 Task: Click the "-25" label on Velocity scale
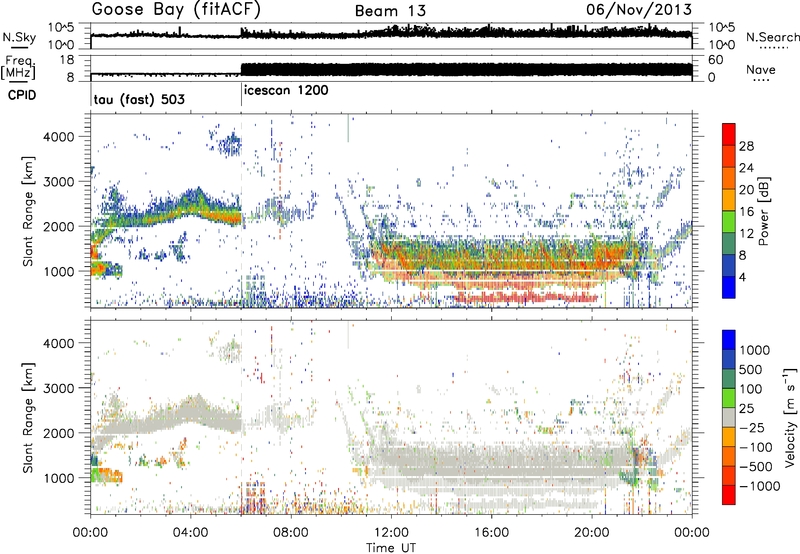click(x=753, y=427)
